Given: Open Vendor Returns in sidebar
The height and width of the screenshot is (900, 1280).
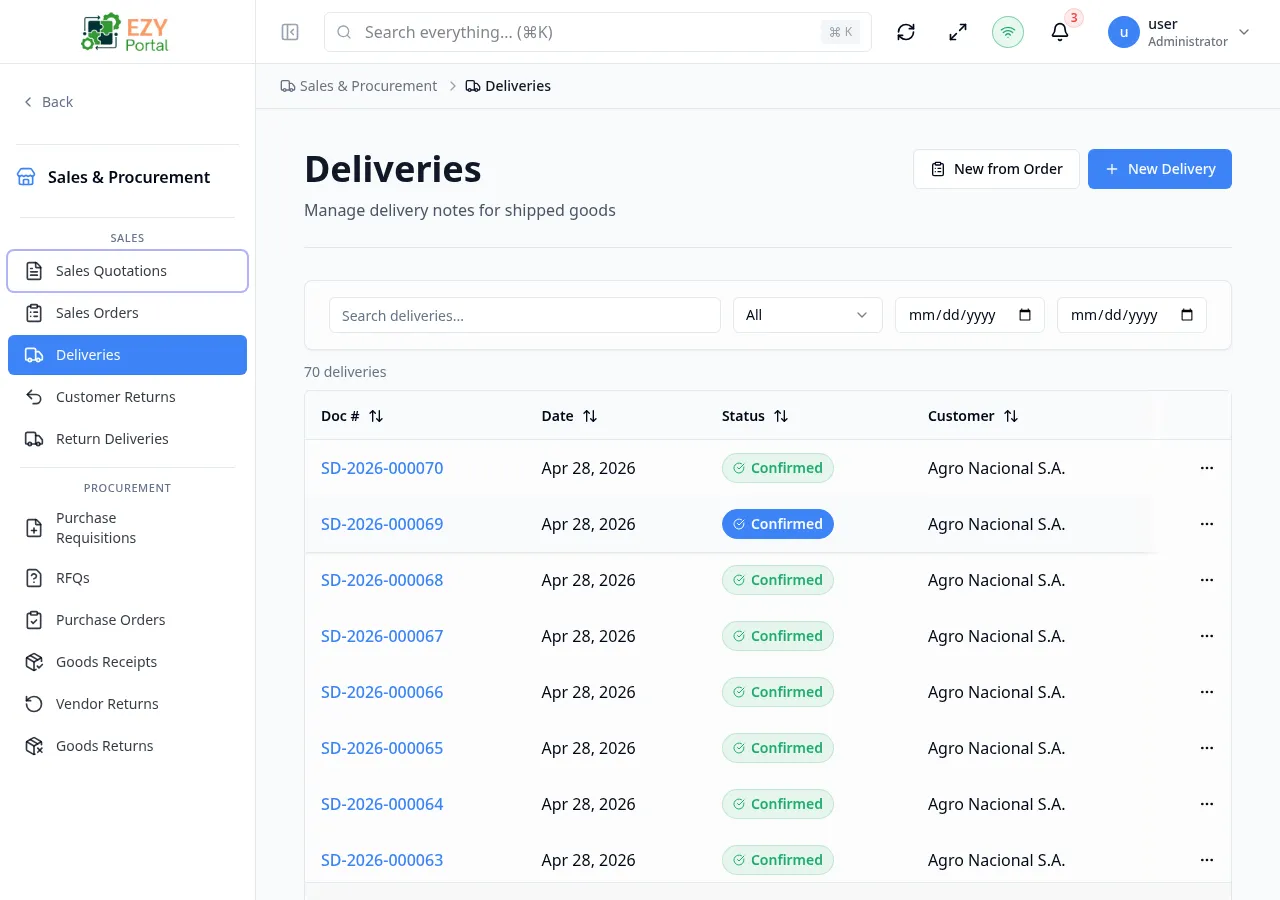Looking at the screenshot, I should click(127, 704).
